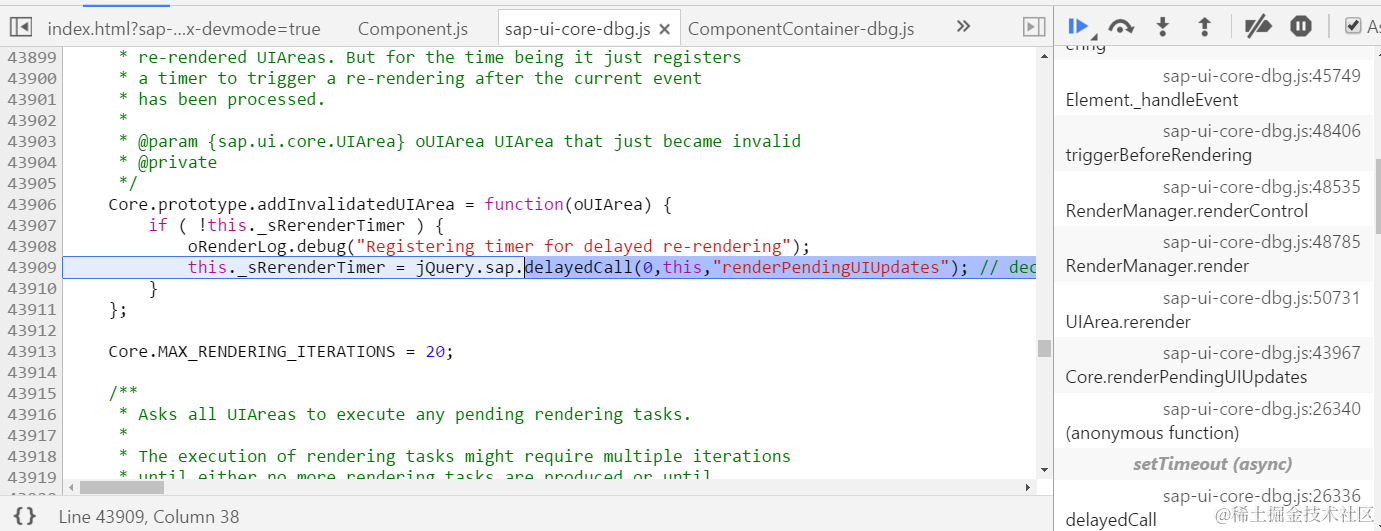Click the code editor scrollbar down arrow

click(1044, 470)
